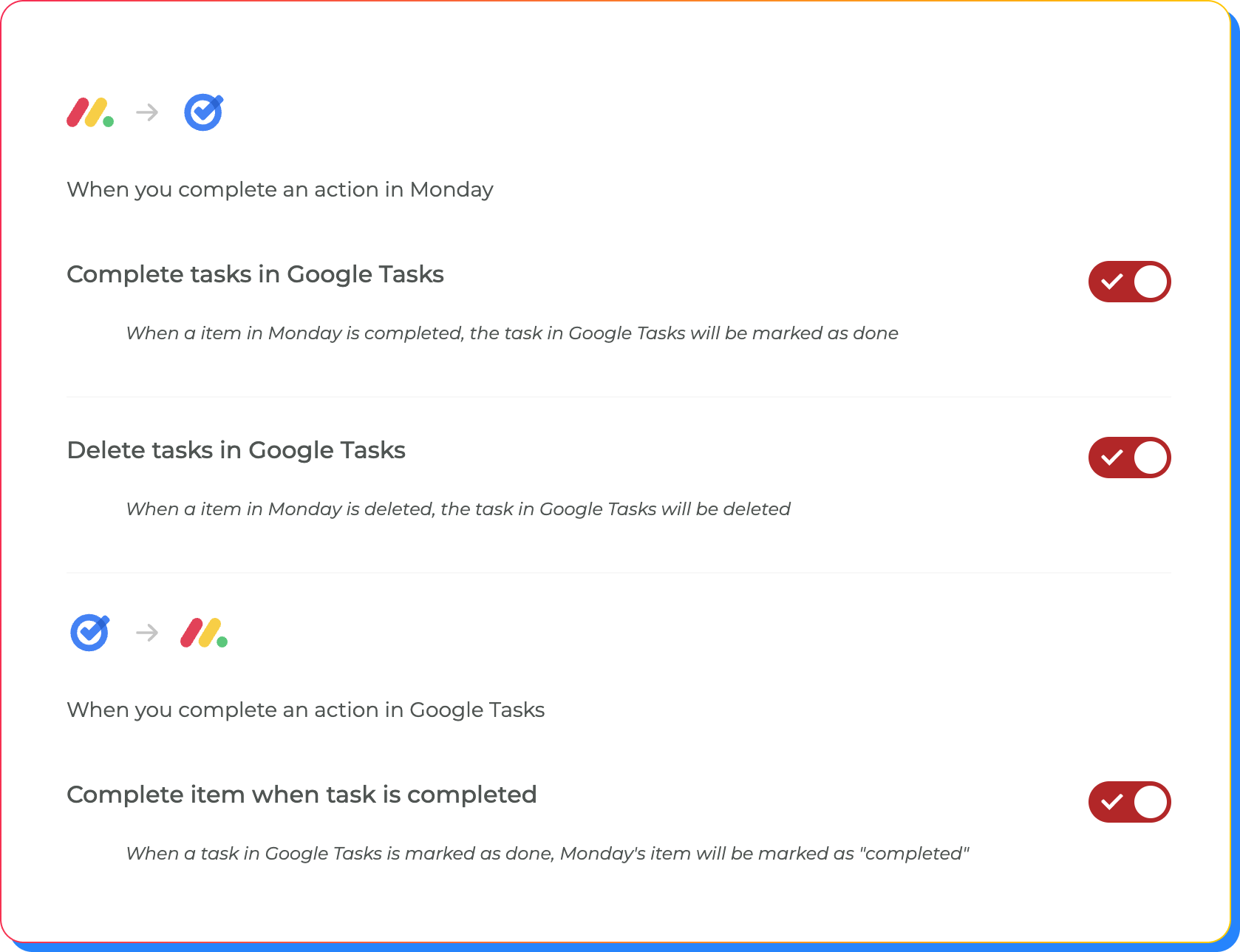Select the Delete tasks in Google Tasks heading
The image size is (1240, 952).
(236, 450)
